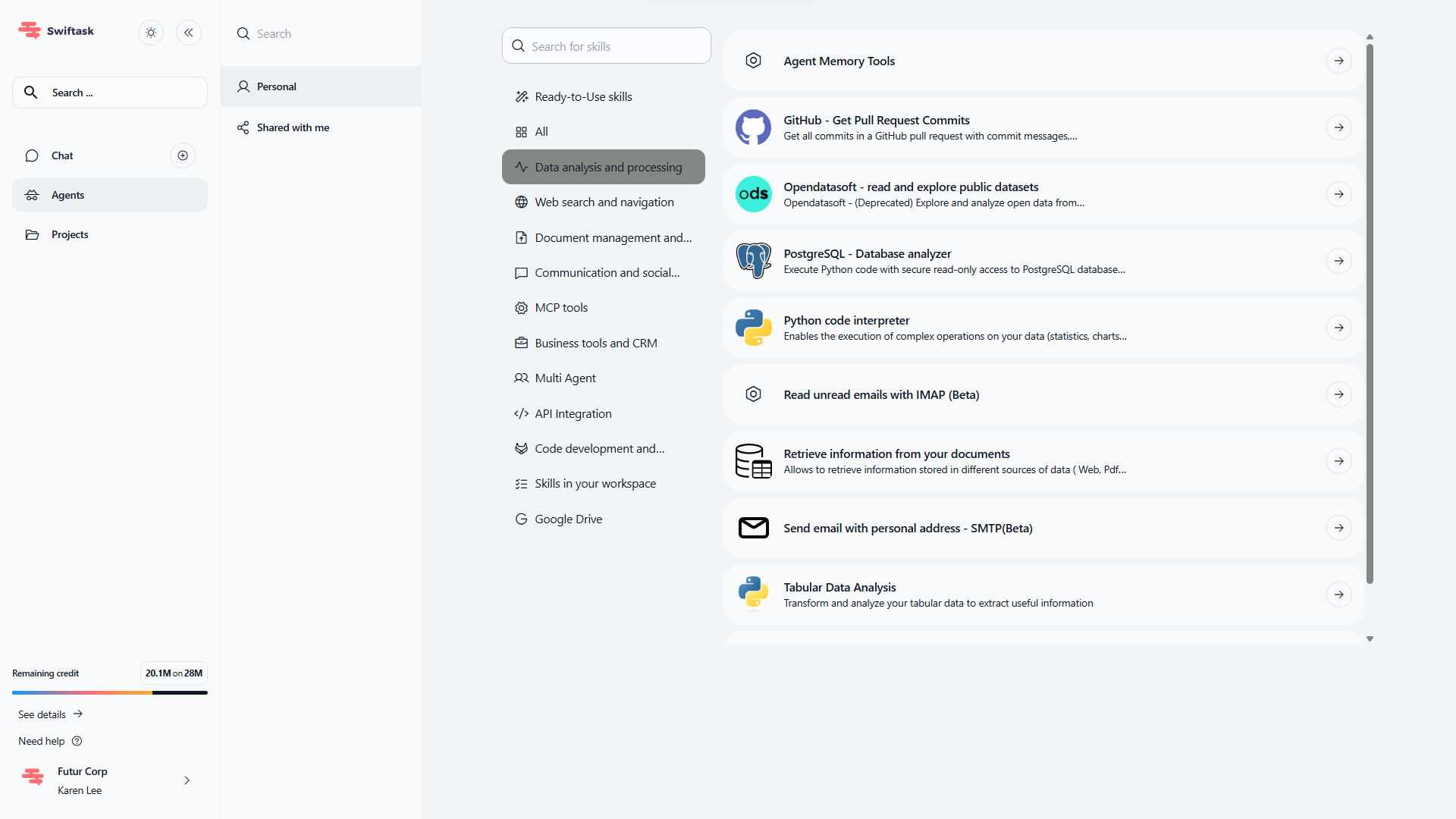Open Tabular Data Analysis arrow button
Viewport: 1456px width, 819px height.
click(1338, 595)
